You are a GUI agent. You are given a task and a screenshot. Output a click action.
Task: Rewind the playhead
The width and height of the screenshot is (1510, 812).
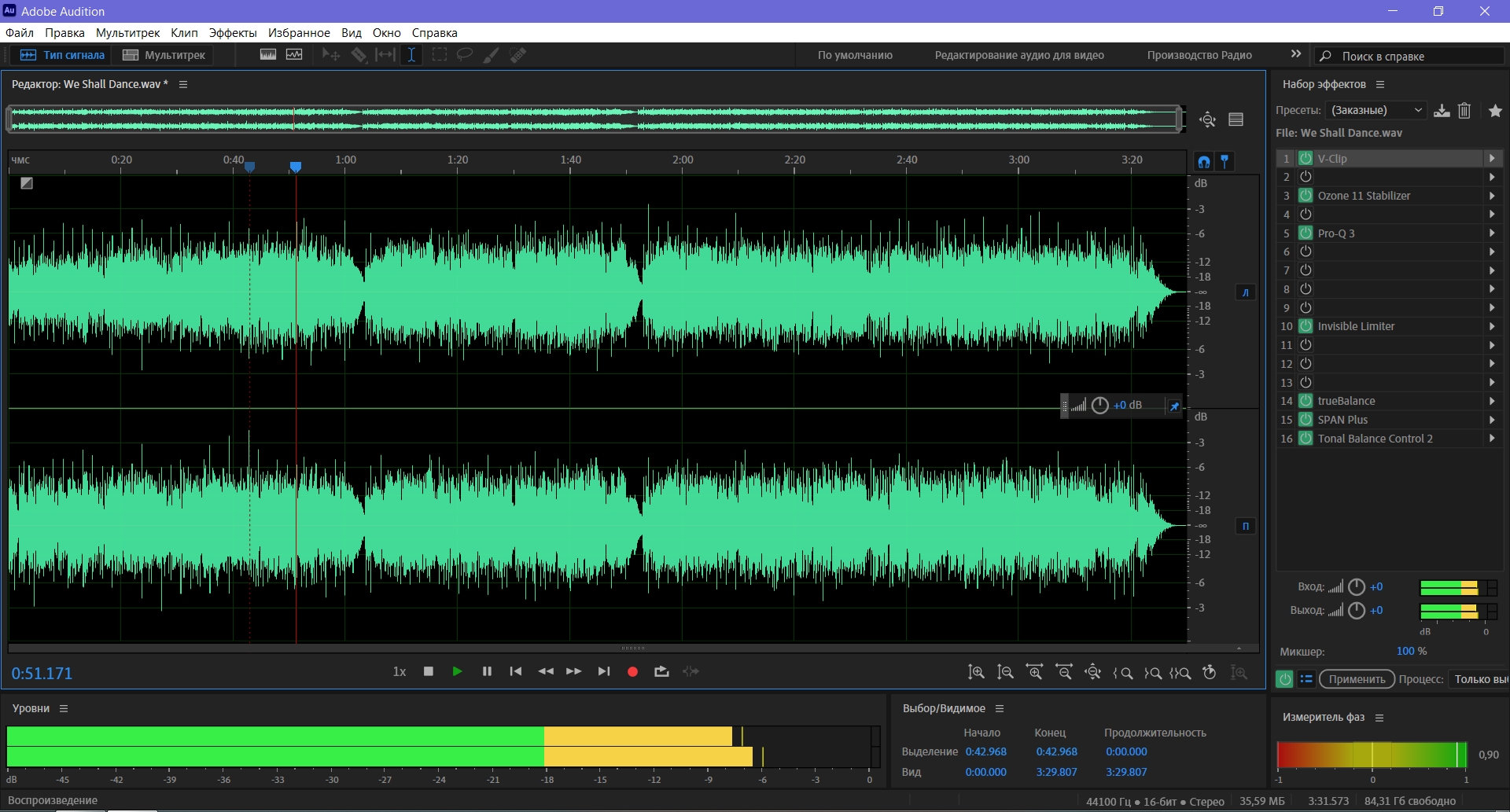545,671
